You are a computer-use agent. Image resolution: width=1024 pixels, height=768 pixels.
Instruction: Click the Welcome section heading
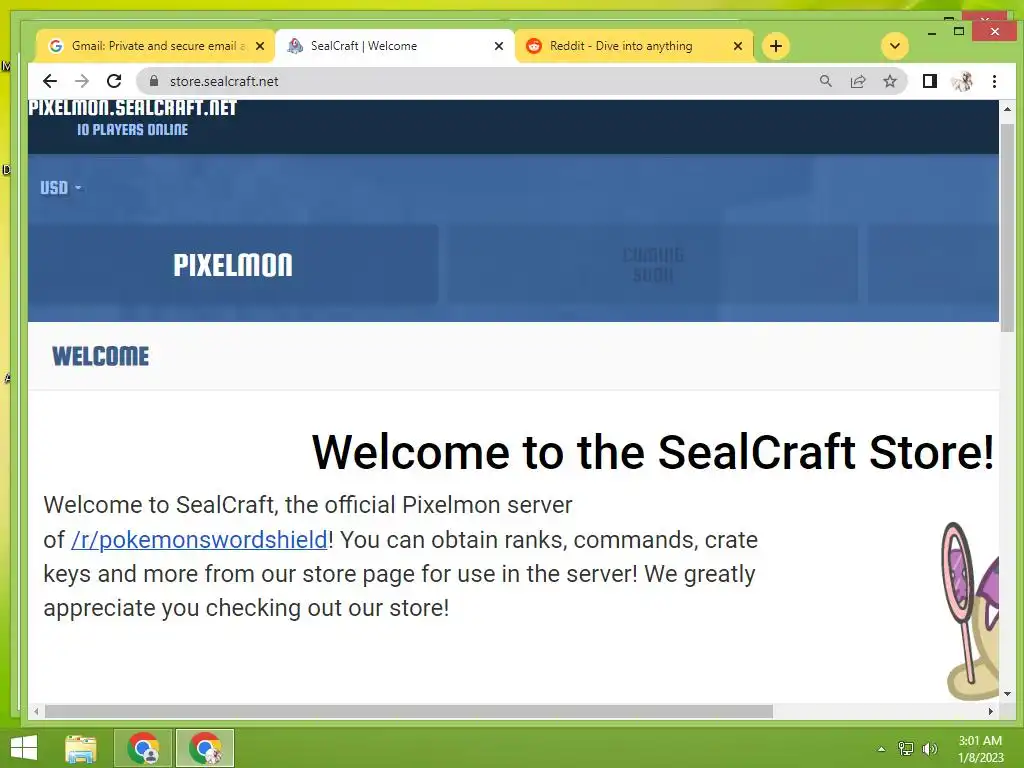101,357
